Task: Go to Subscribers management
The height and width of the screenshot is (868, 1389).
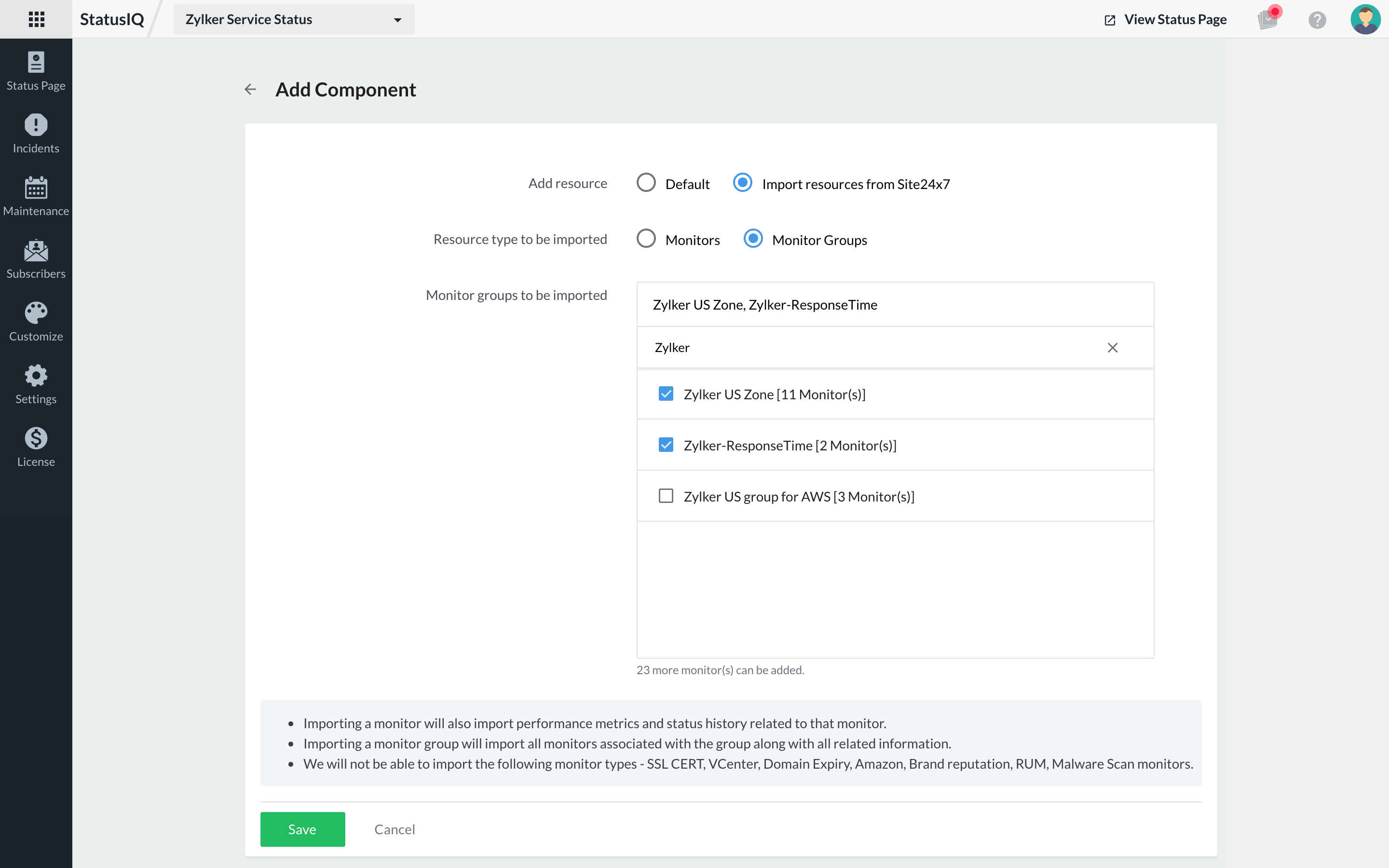Action: click(x=36, y=259)
